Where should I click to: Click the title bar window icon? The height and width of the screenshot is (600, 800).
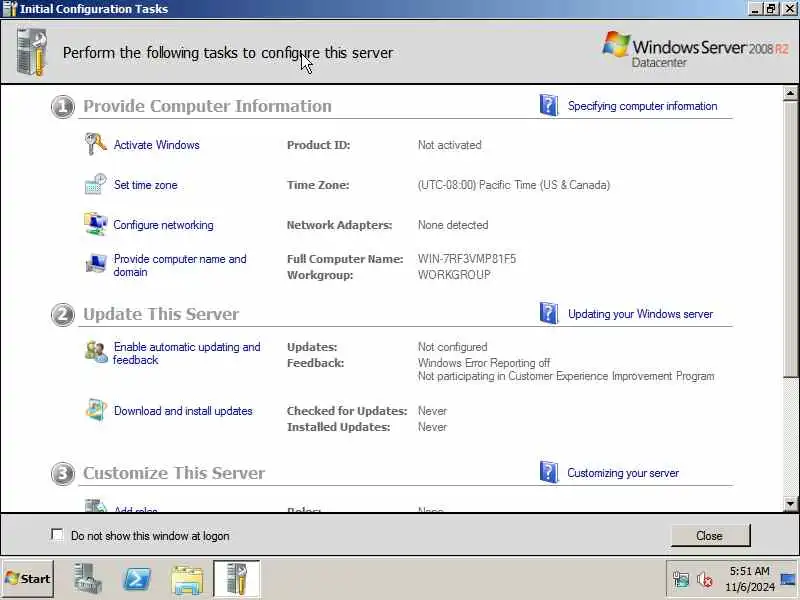pyautogui.click(x=9, y=9)
